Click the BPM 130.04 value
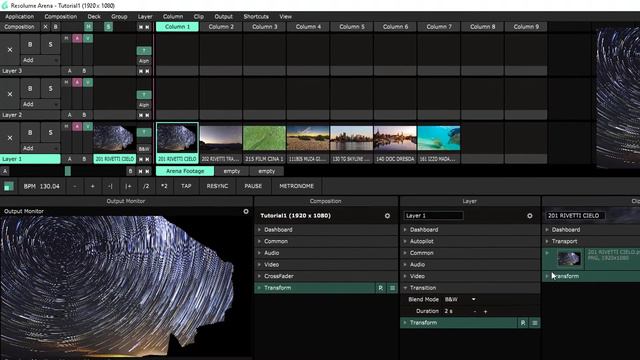640x360 pixels. [x=49, y=187]
